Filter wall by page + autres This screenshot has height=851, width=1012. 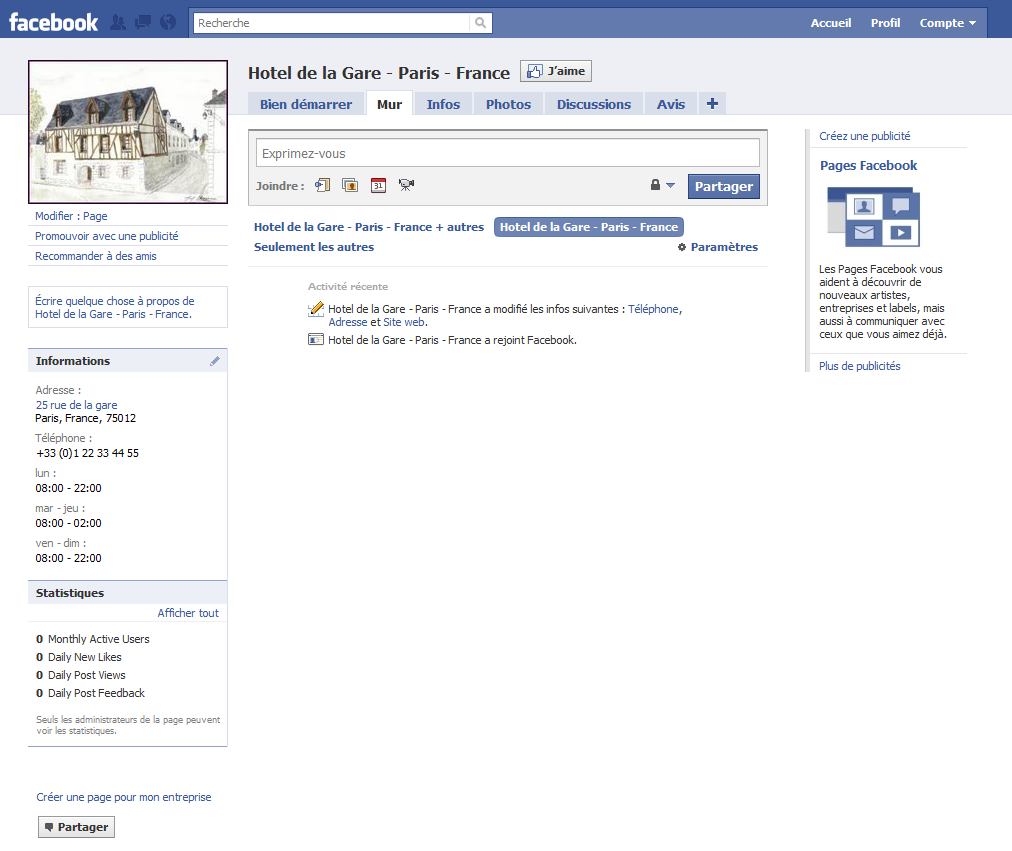point(369,227)
